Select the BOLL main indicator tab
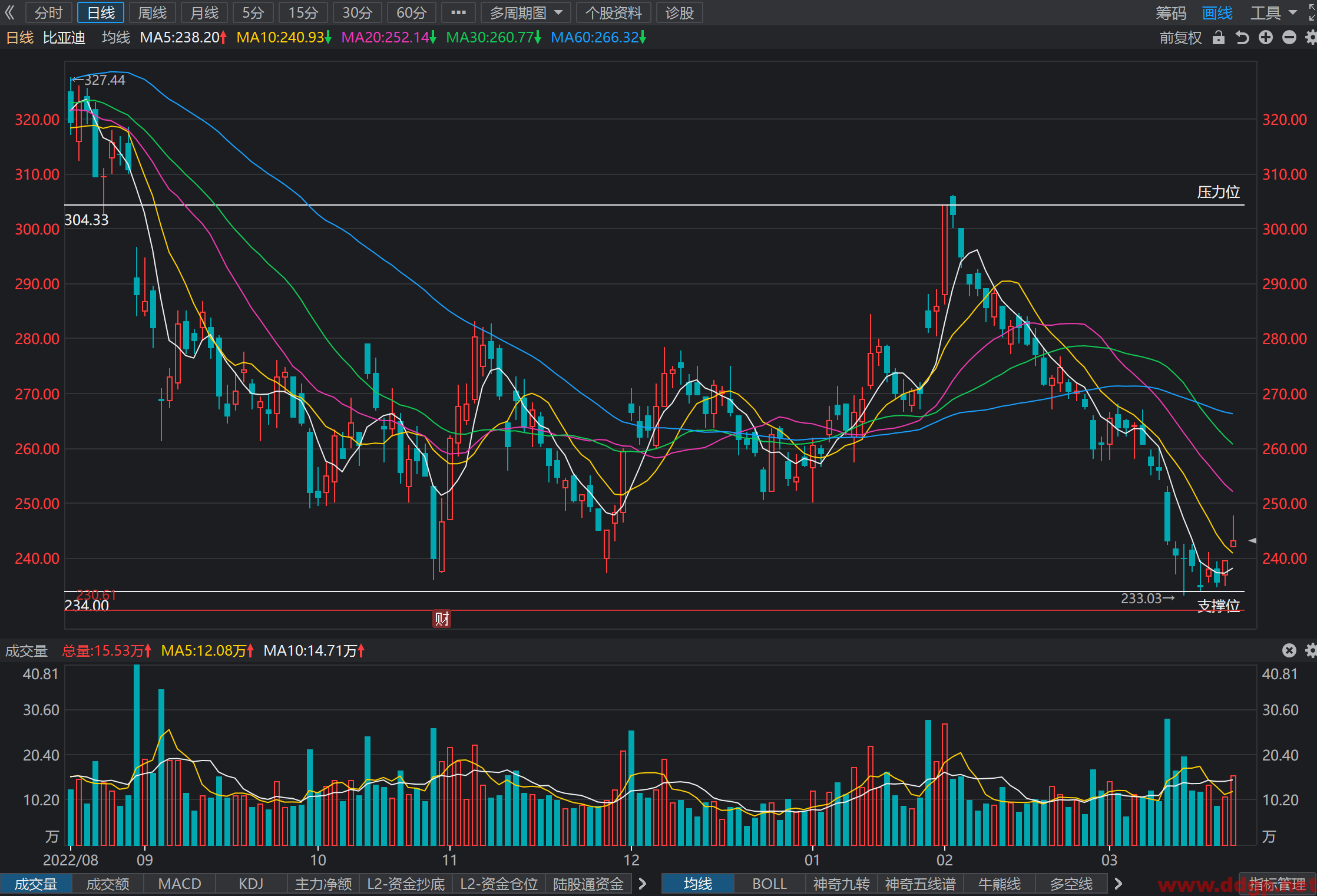 point(769,884)
